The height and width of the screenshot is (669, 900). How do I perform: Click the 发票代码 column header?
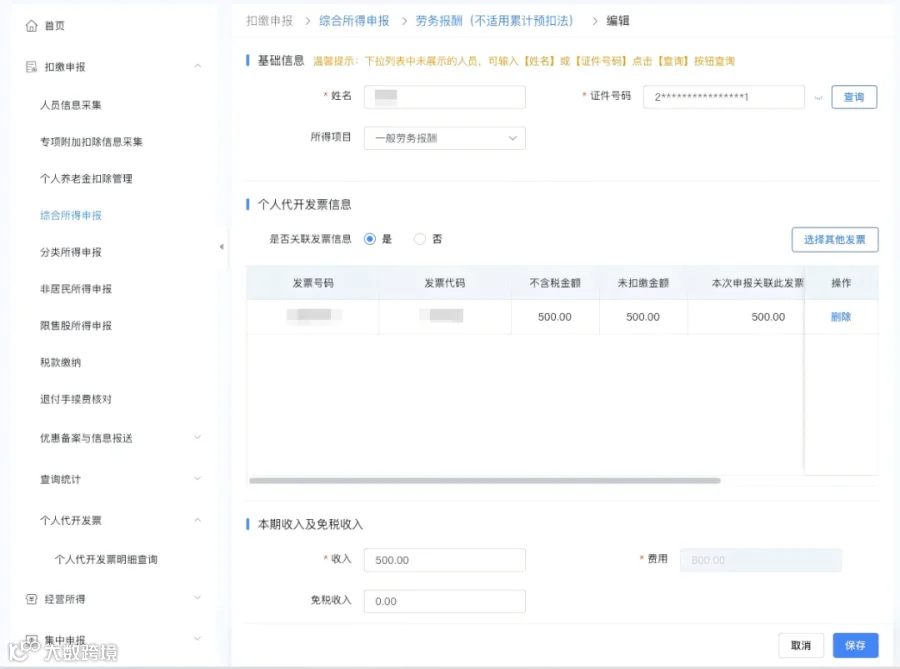445,283
